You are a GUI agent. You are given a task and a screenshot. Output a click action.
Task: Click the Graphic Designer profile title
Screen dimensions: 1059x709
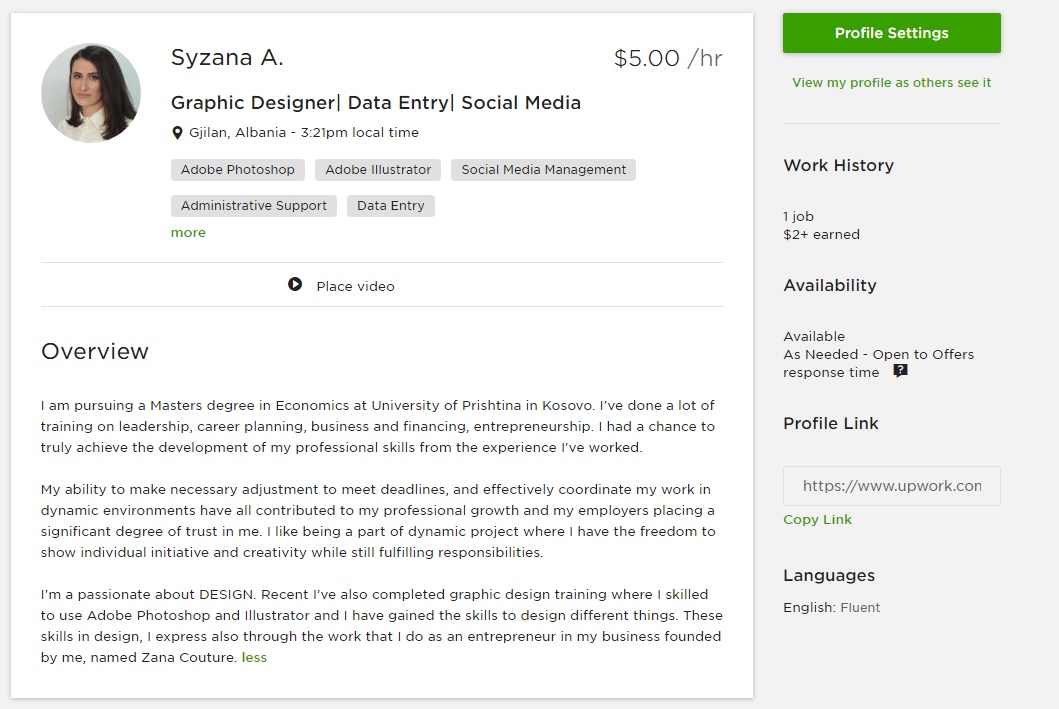376,103
